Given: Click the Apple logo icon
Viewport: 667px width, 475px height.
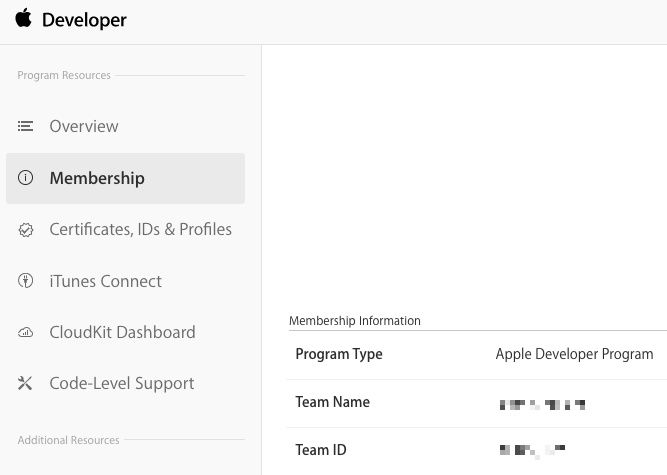Looking at the screenshot, I should click(23, 18).
